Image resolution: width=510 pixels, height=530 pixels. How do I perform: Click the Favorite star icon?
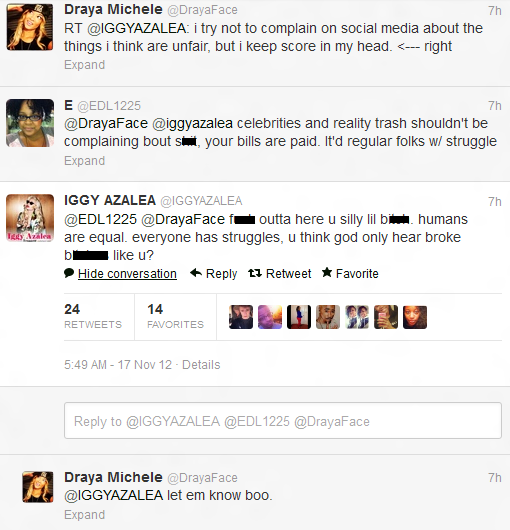(x=327, y=272)
